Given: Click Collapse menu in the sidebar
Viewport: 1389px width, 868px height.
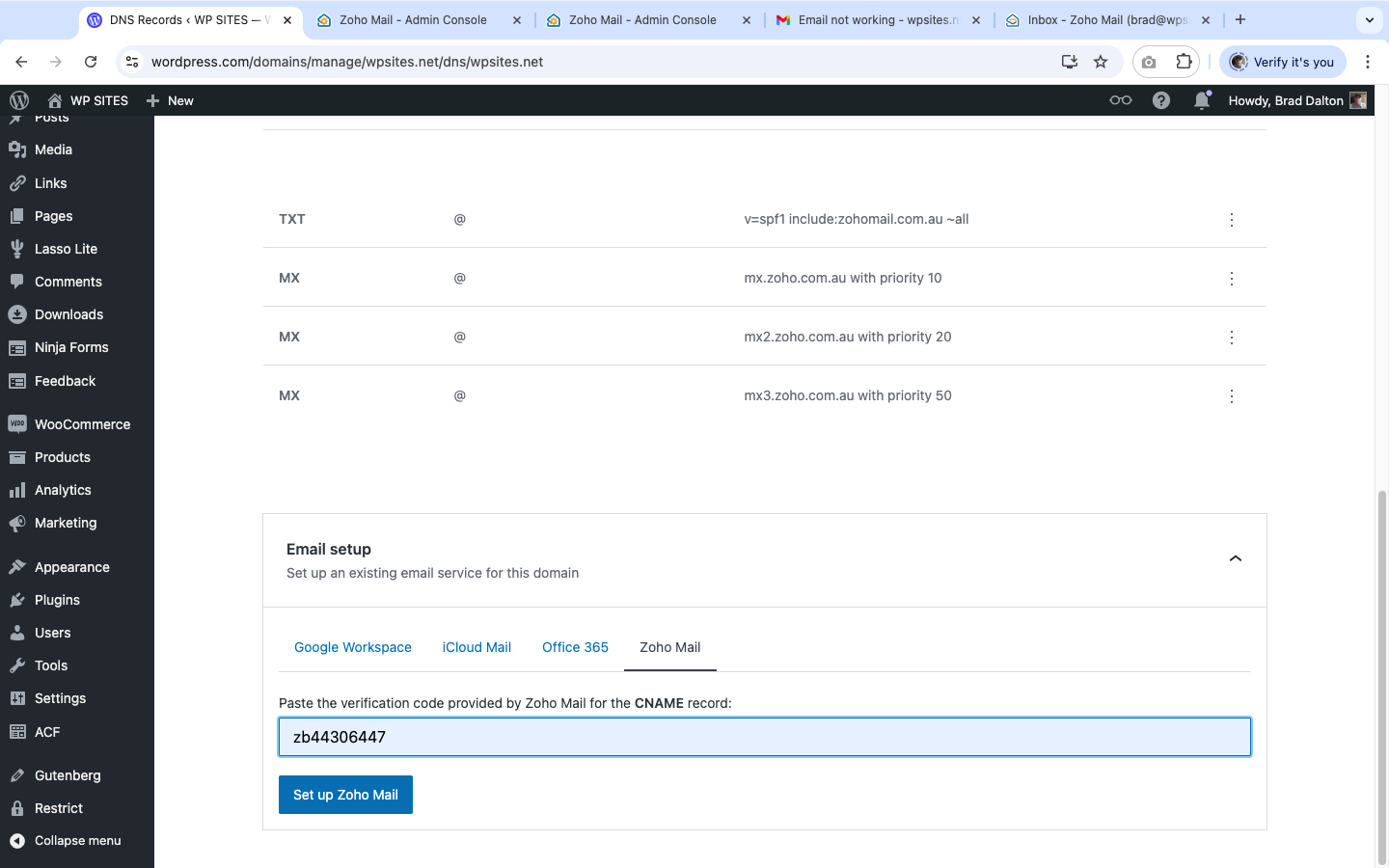Looking at the screenshot, I should coord(77,841).
